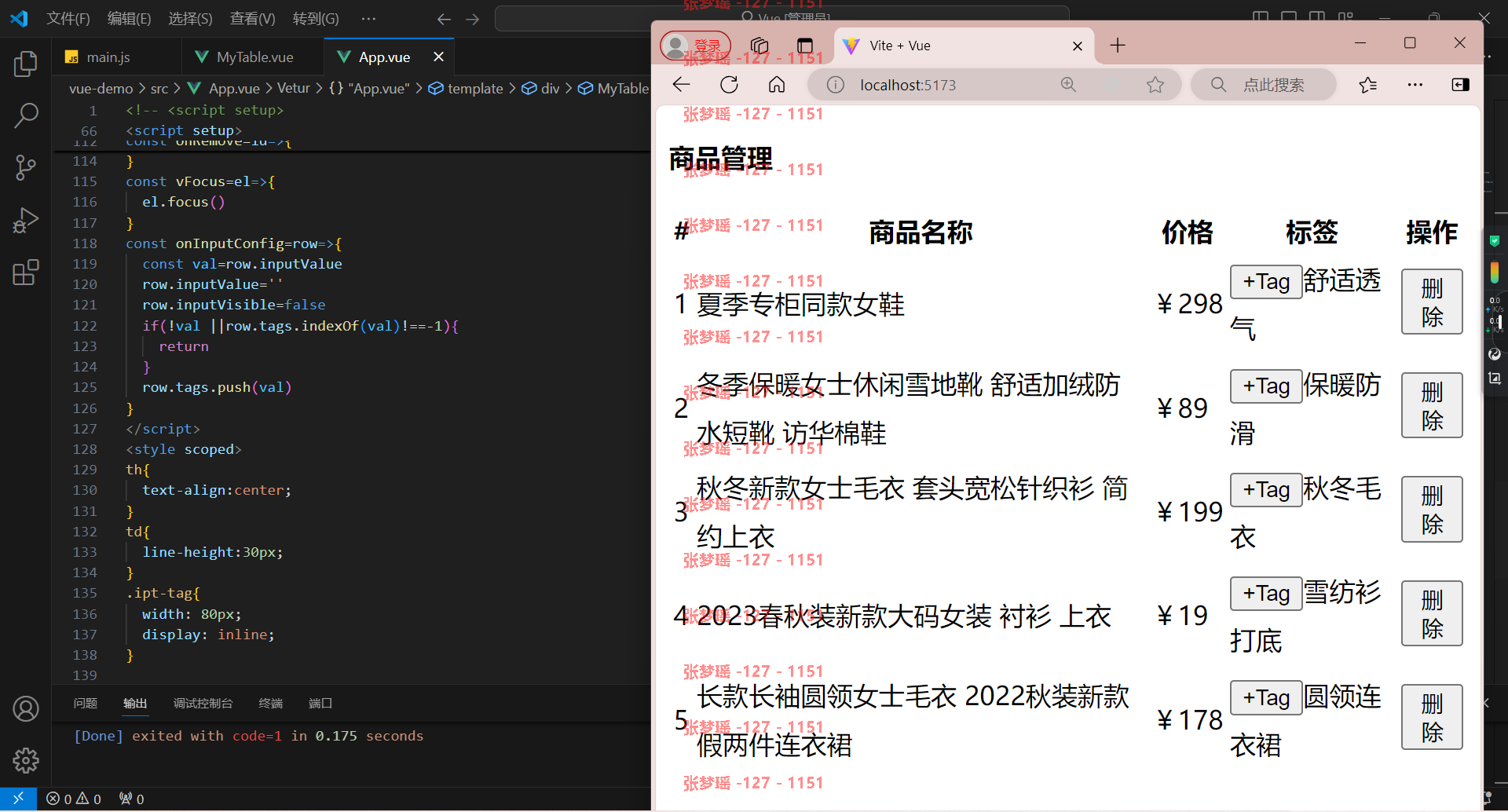The image size is (1508, 812).
Task: Open the Search view in VS Code
Action: (26, 115)
